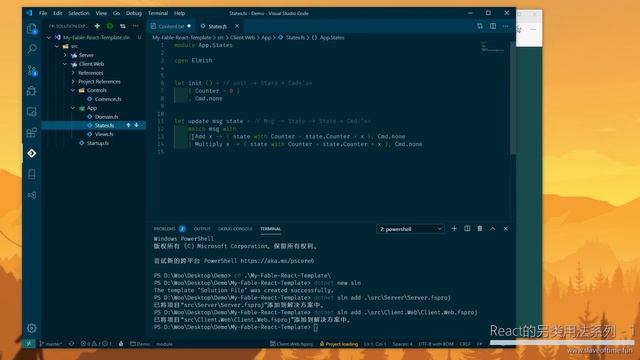Screen dimensions: 640x360
Task: Click the master branch in status bar
Action: [x=51, y=344]
